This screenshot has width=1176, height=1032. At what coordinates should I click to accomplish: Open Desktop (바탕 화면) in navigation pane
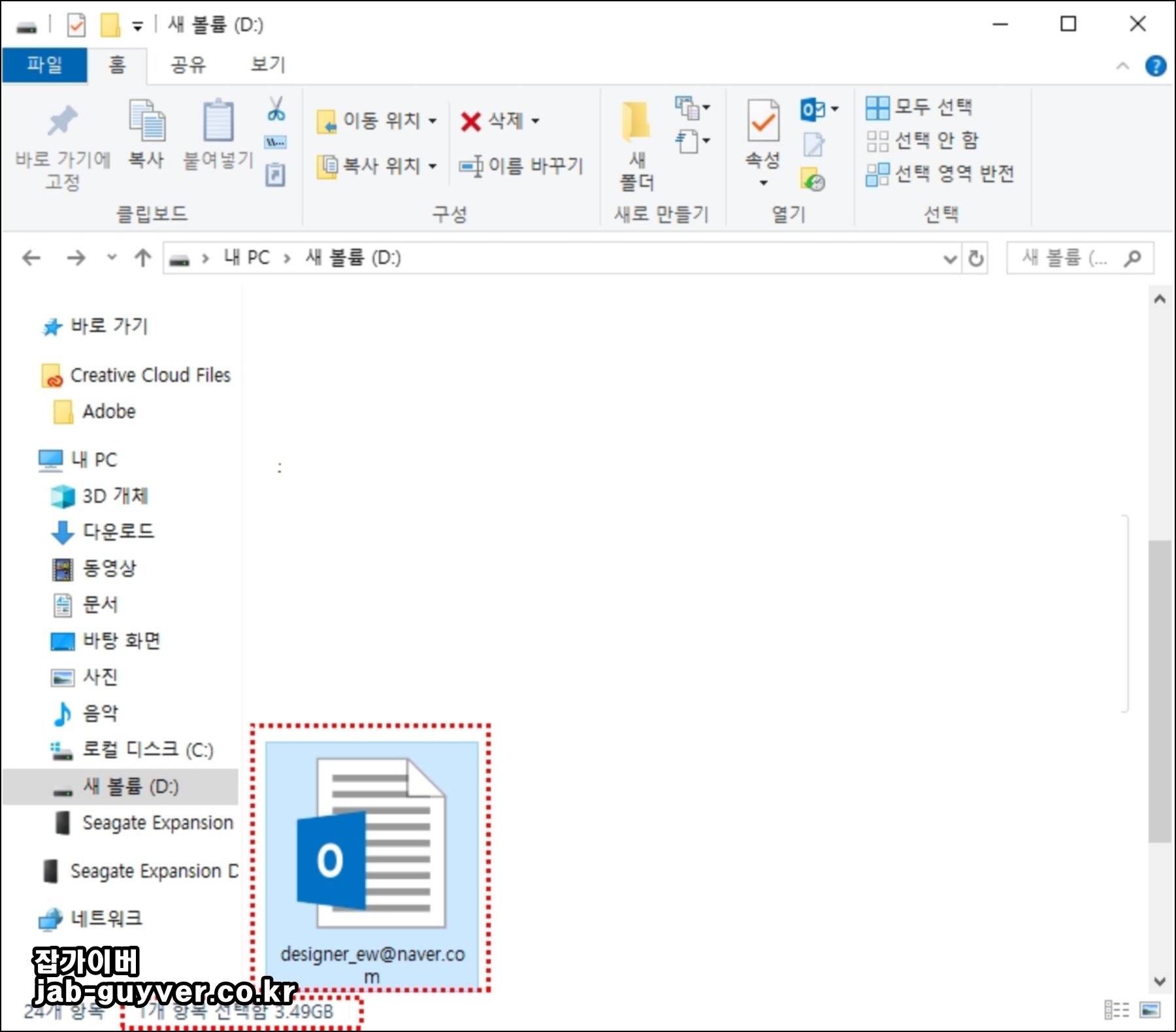tap(106, 641)
